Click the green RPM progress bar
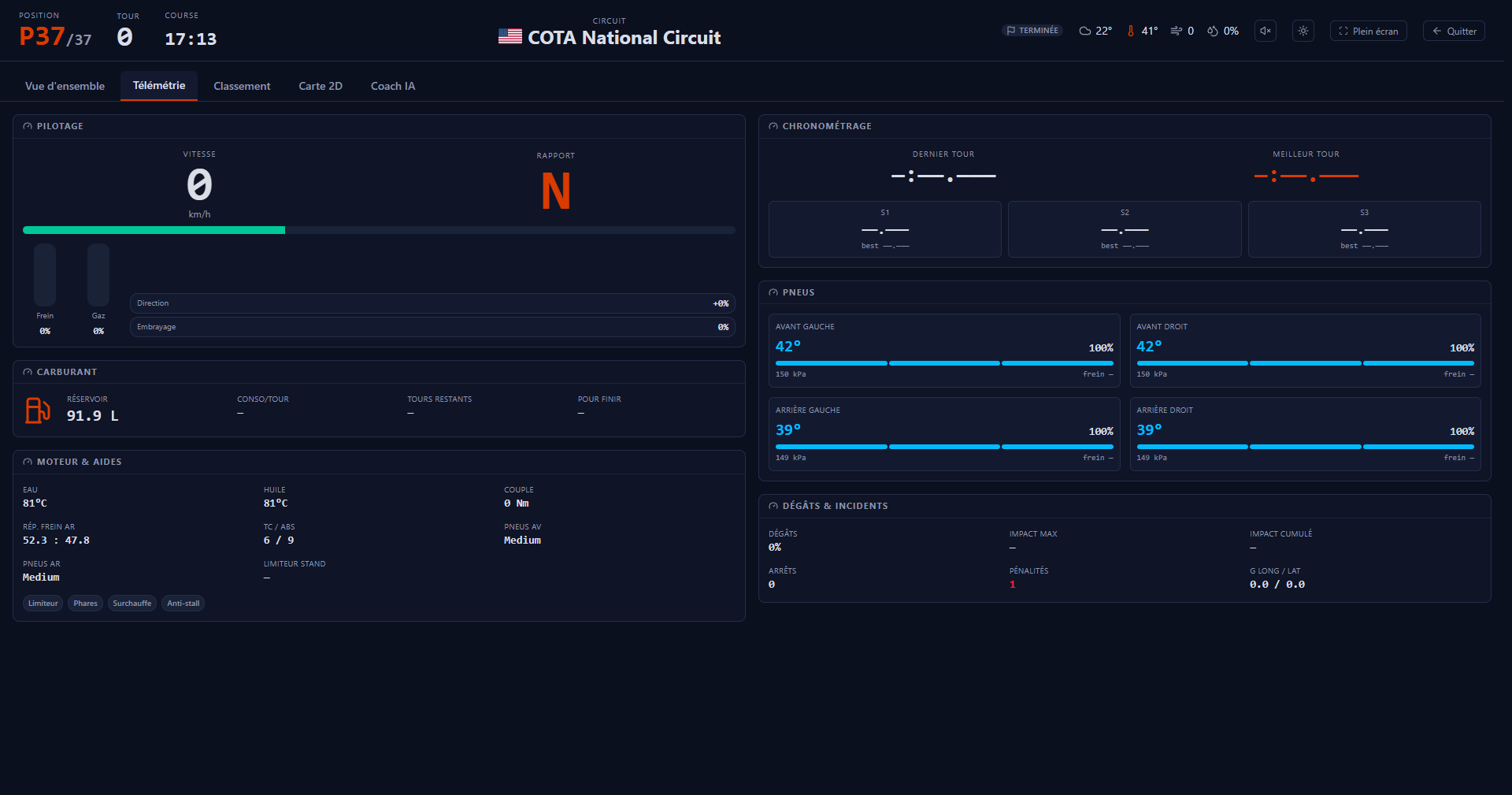The height and width of the screenshot is (795, 1512). click(x=154, y=230)
